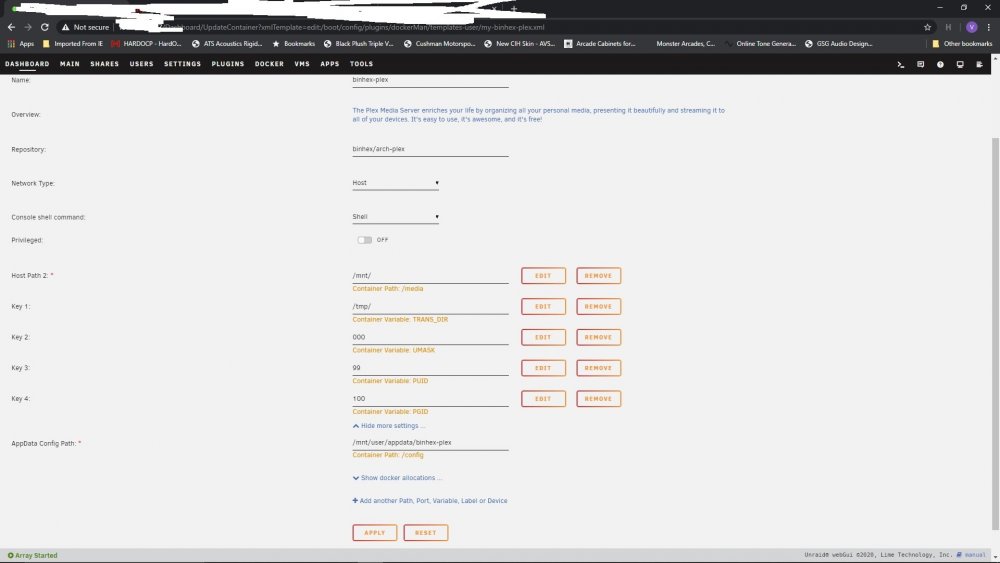This screenshot has height=563, width=1000.
Task: Open the Docker menu tab
Action: pyautogui.click(x=269, y=64)
